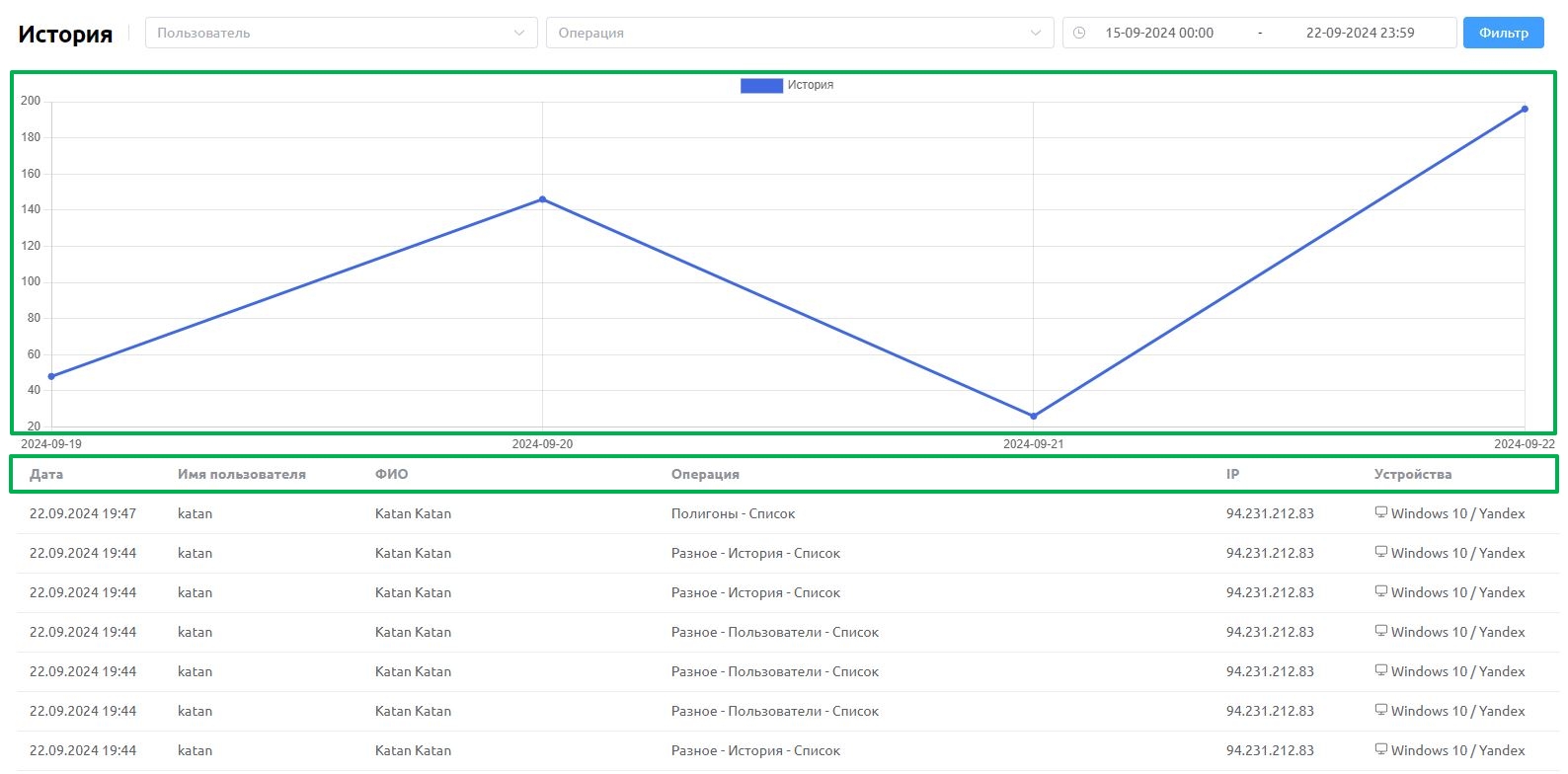This screenshot has height=774, width=1568.
Task: Click IP 94.231.212.83 in the 19:47 row
Action: (1270, 513)
